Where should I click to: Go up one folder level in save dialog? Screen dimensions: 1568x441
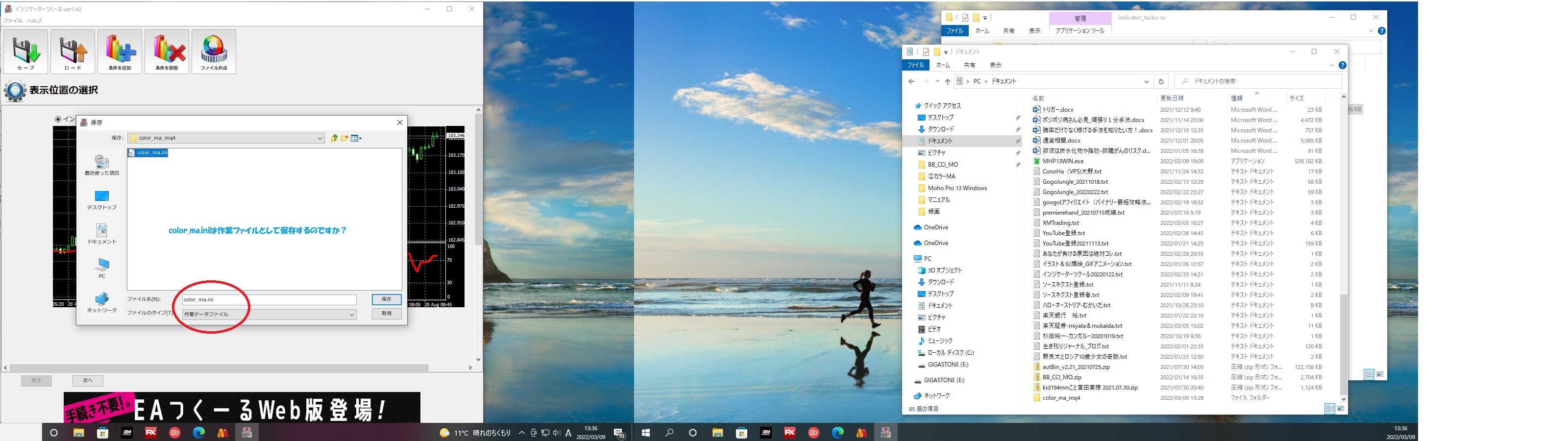[334, 138]
